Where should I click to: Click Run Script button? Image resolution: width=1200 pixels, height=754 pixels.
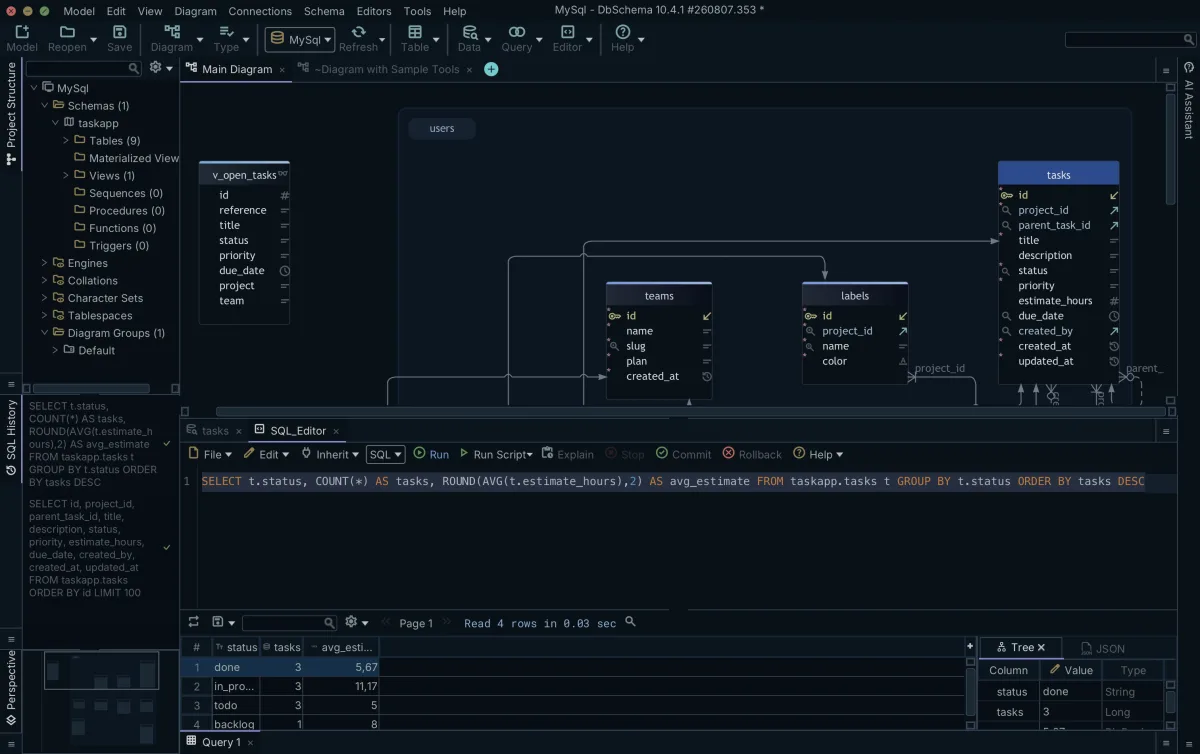point(498,454)
